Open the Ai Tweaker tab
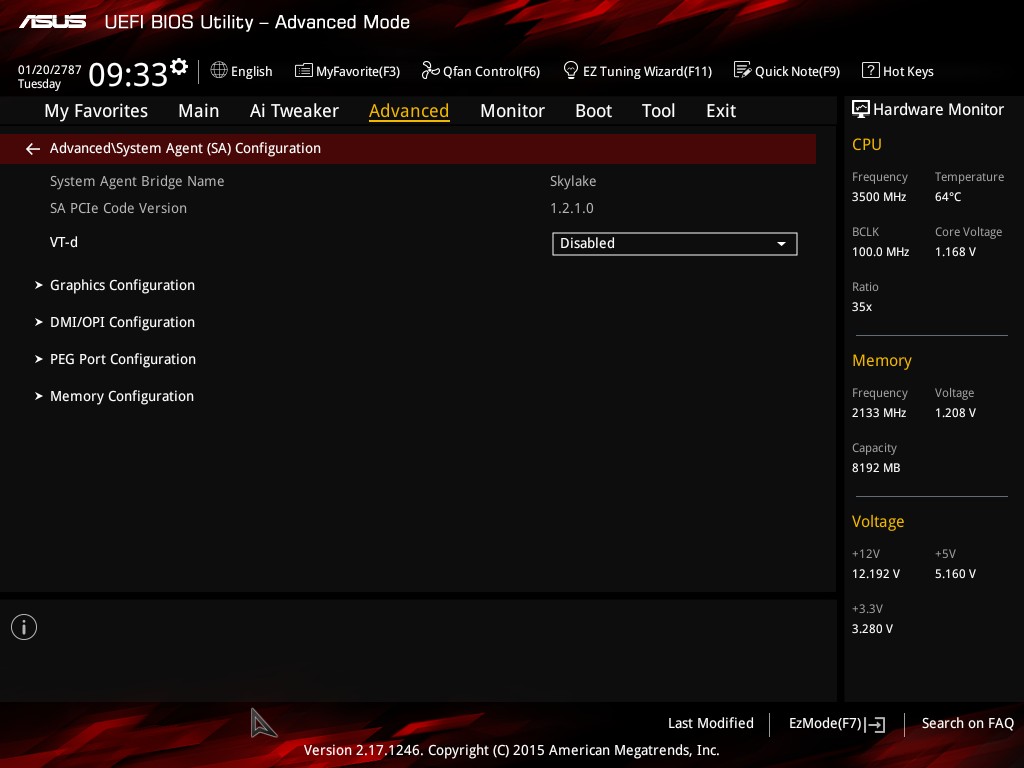This screenshot has height=768, width=1024. tap(294, 111)
